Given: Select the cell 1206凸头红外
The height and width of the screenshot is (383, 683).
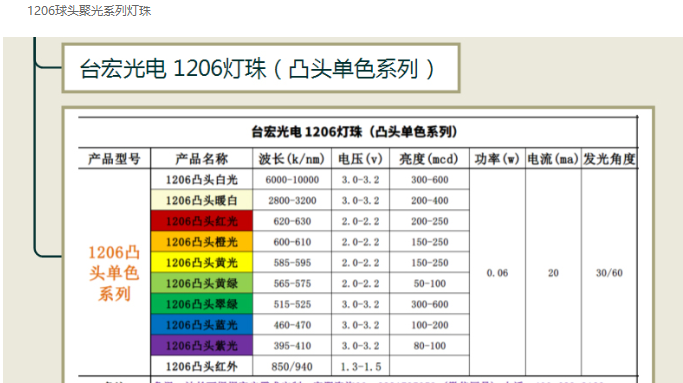Looking at the screenshot, I should pyautogui.click(x=202, y=366).
